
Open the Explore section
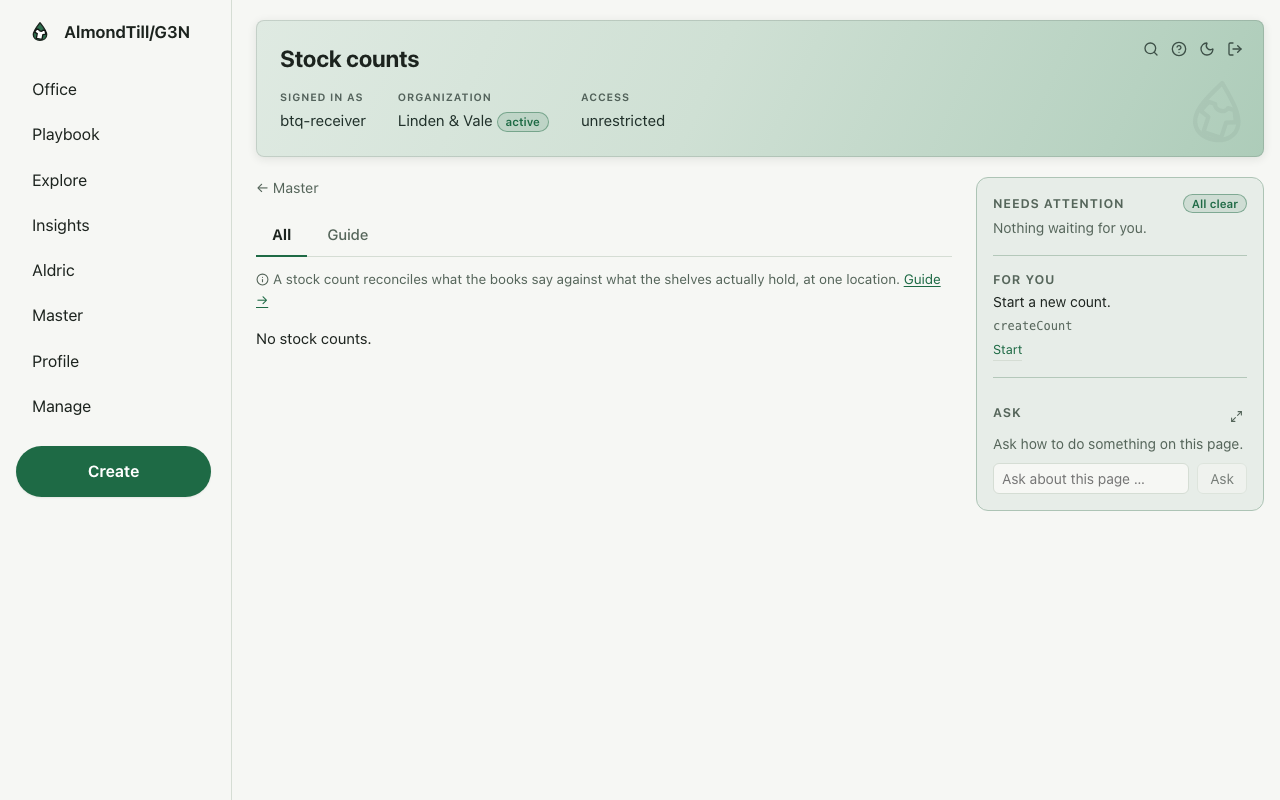[x=59, y=180]
